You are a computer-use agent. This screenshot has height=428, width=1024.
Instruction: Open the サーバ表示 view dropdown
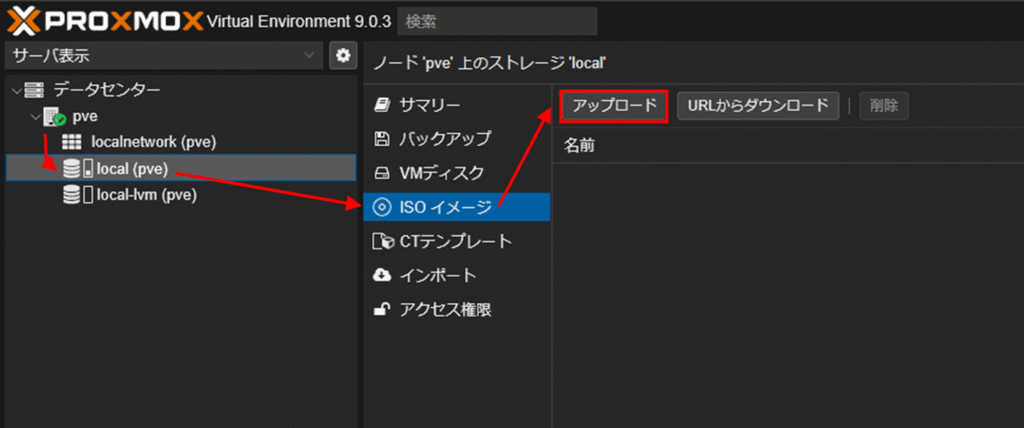(x=164, y=56)
